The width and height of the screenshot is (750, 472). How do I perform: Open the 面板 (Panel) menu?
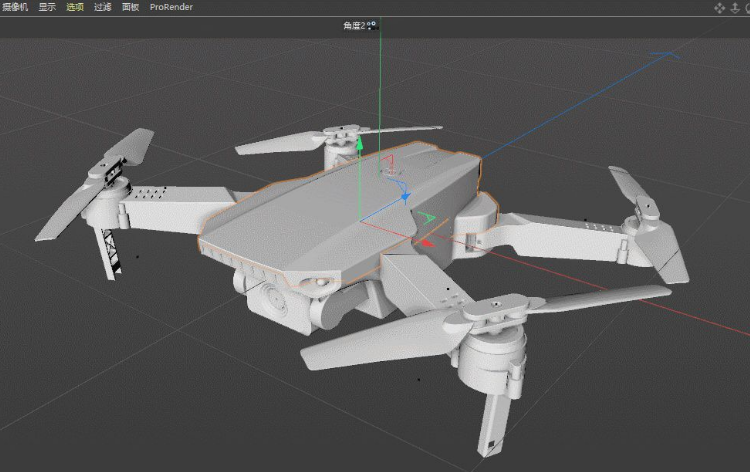click(x=131, y=7)
